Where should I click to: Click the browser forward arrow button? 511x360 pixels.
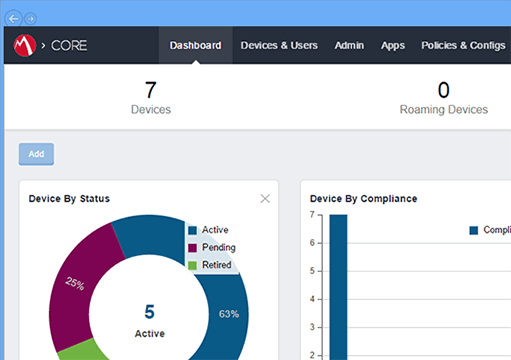coord(31,19)
